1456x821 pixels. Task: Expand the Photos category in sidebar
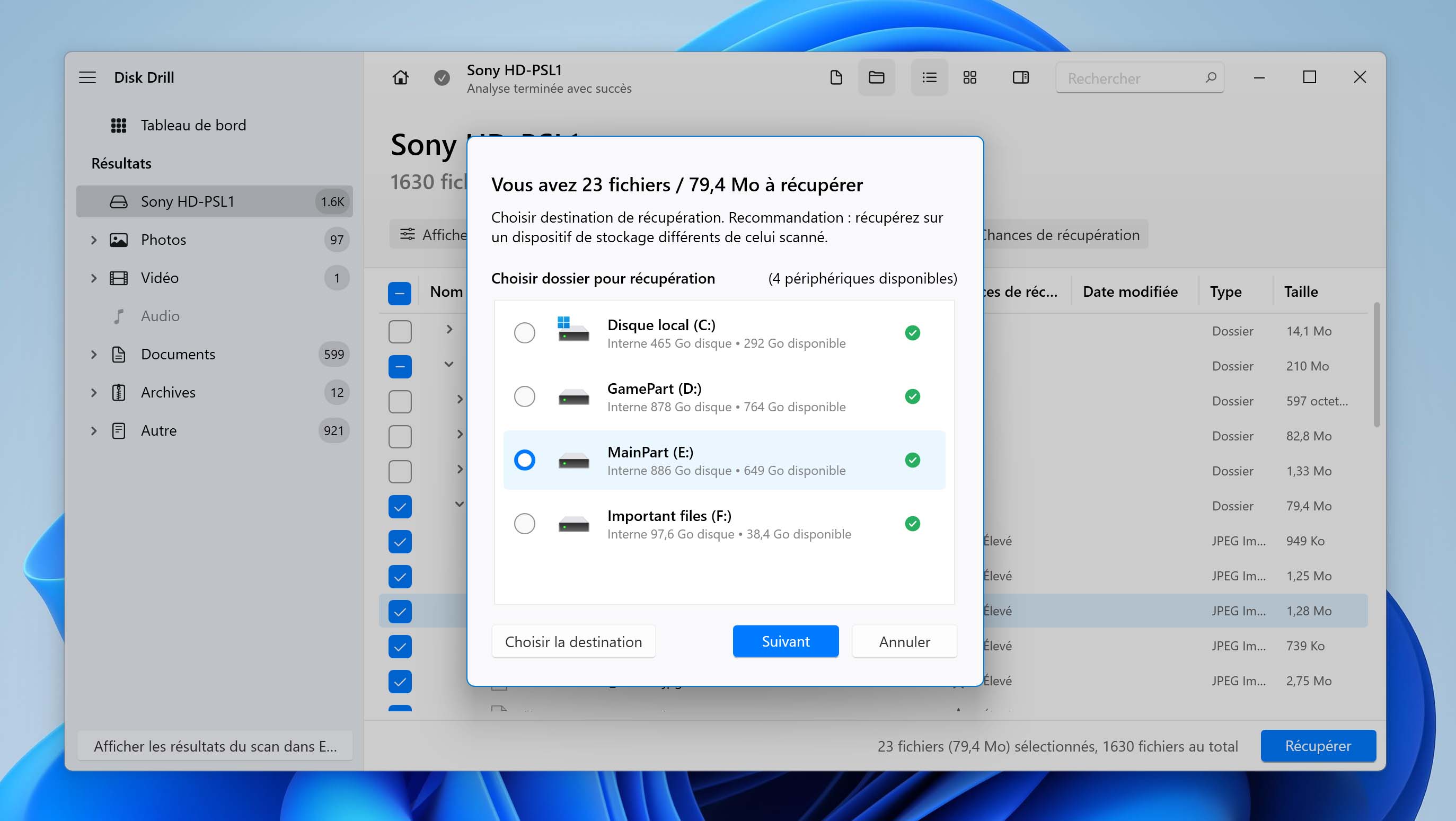94,240
